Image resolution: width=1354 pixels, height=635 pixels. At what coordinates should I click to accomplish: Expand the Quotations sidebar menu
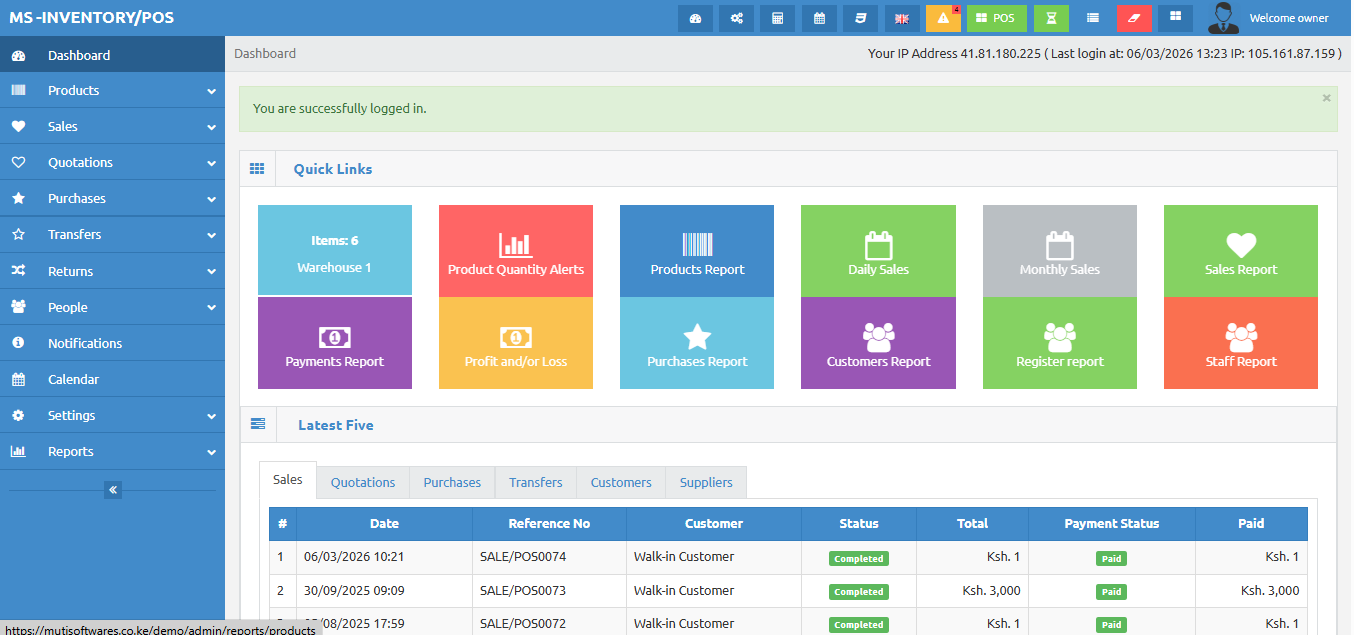point(112,162)
